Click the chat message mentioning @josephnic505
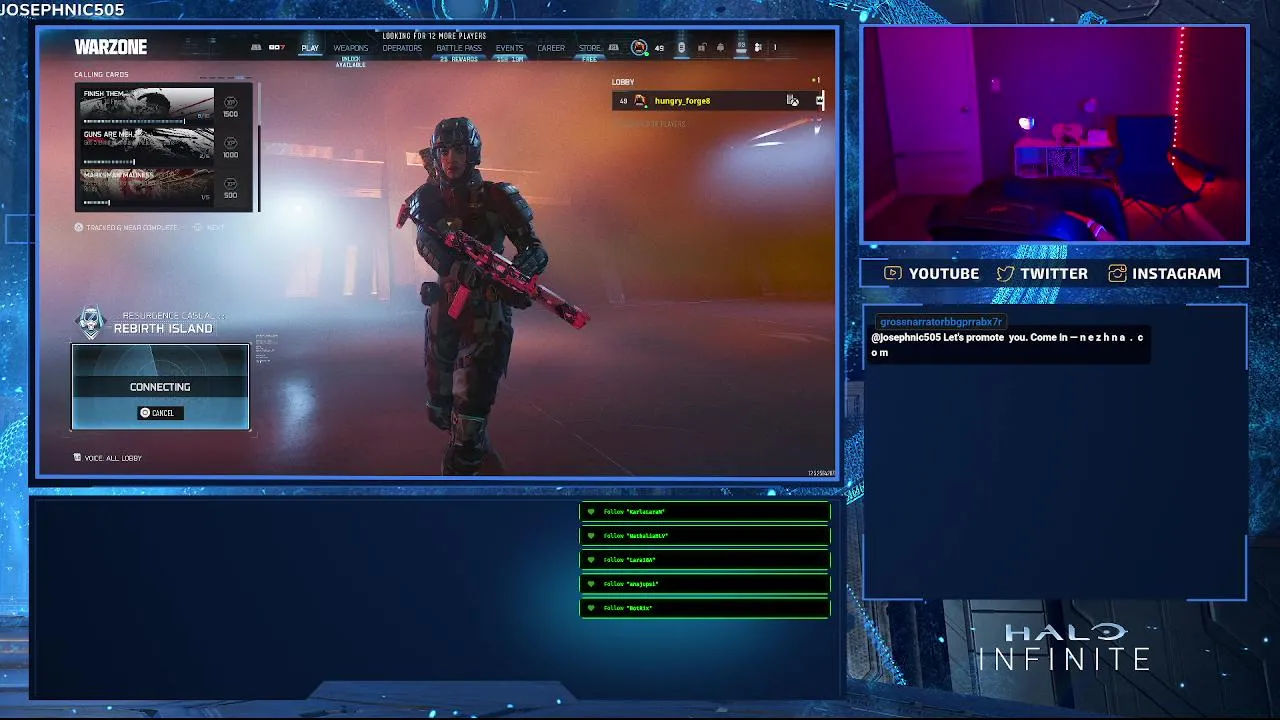Viewport: 1280px width, 720px height. (x=1008, y=345)
